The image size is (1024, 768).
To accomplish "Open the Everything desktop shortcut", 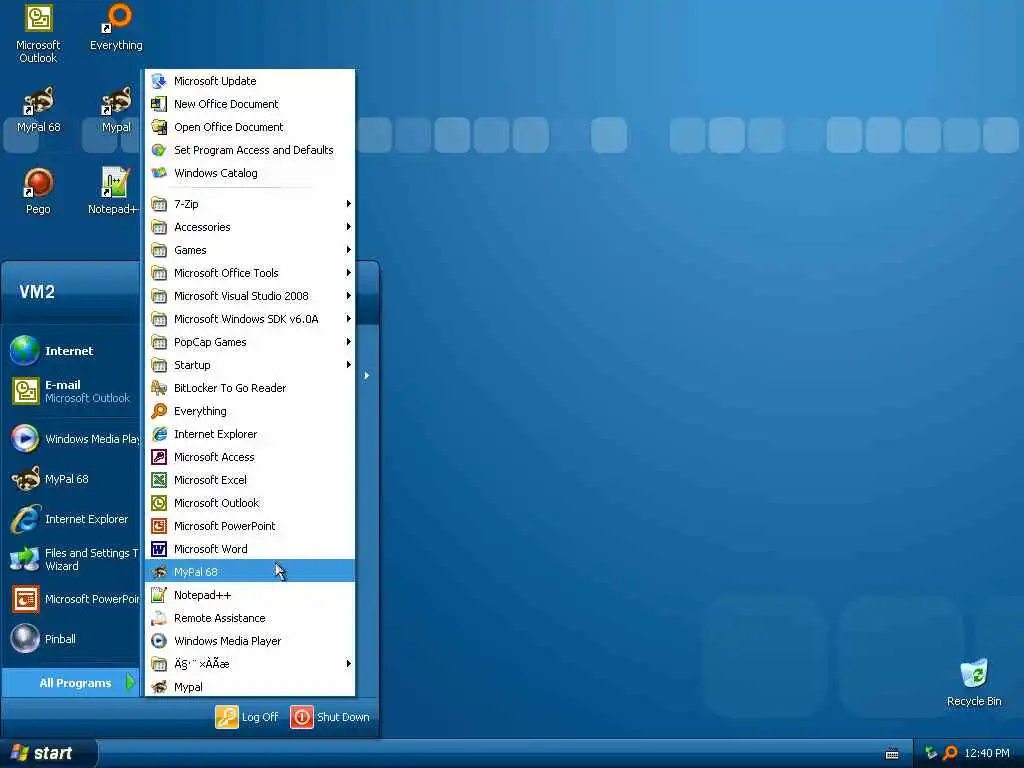I will pos(116,27).
